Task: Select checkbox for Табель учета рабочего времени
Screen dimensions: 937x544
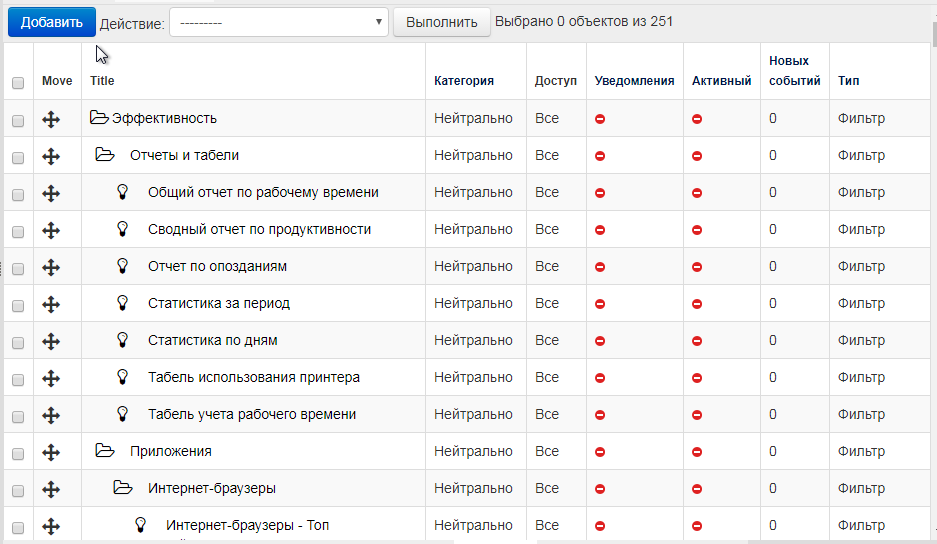Action: tap(18, 416)
